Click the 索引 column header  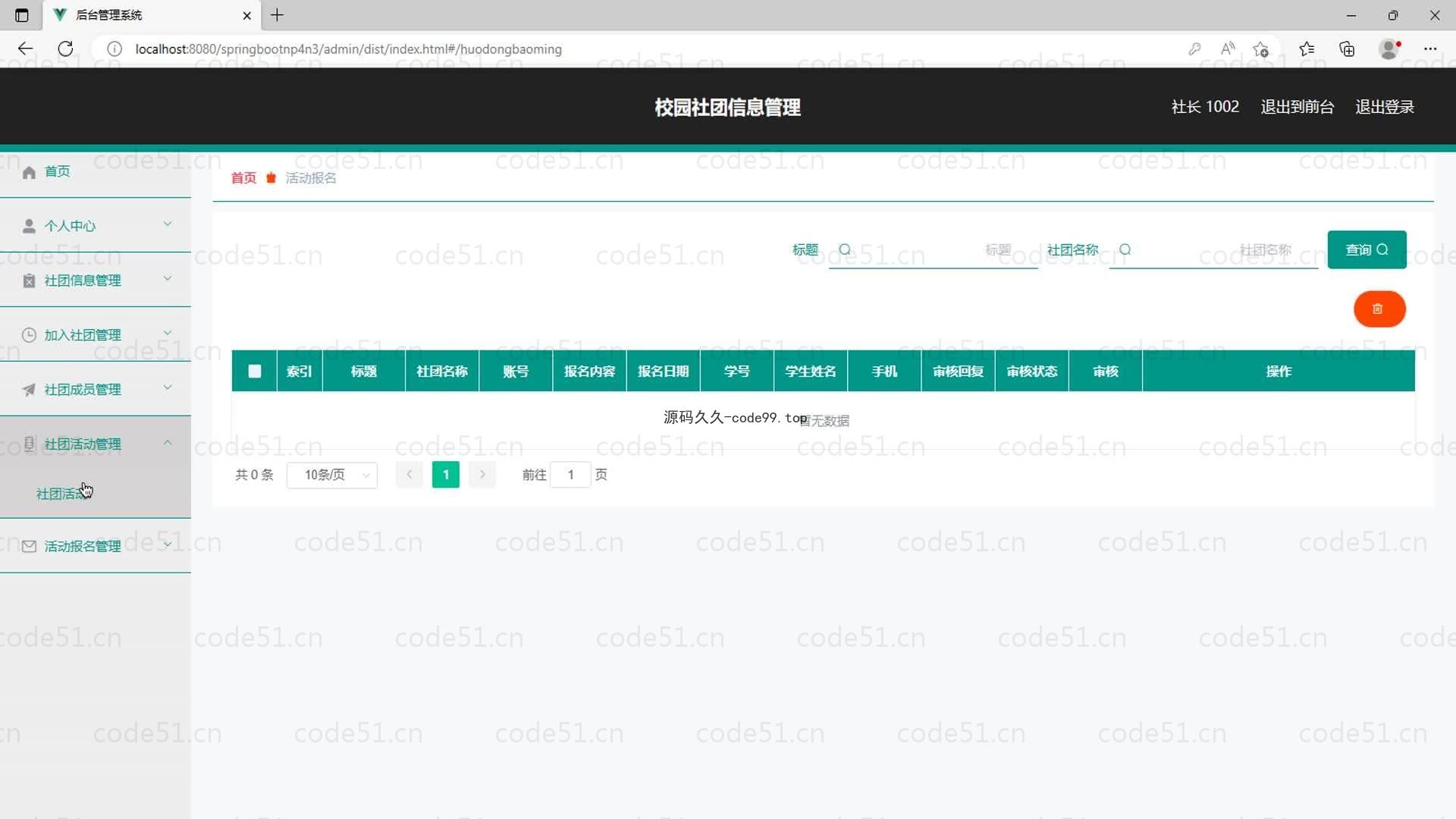(x=300, y=372)
